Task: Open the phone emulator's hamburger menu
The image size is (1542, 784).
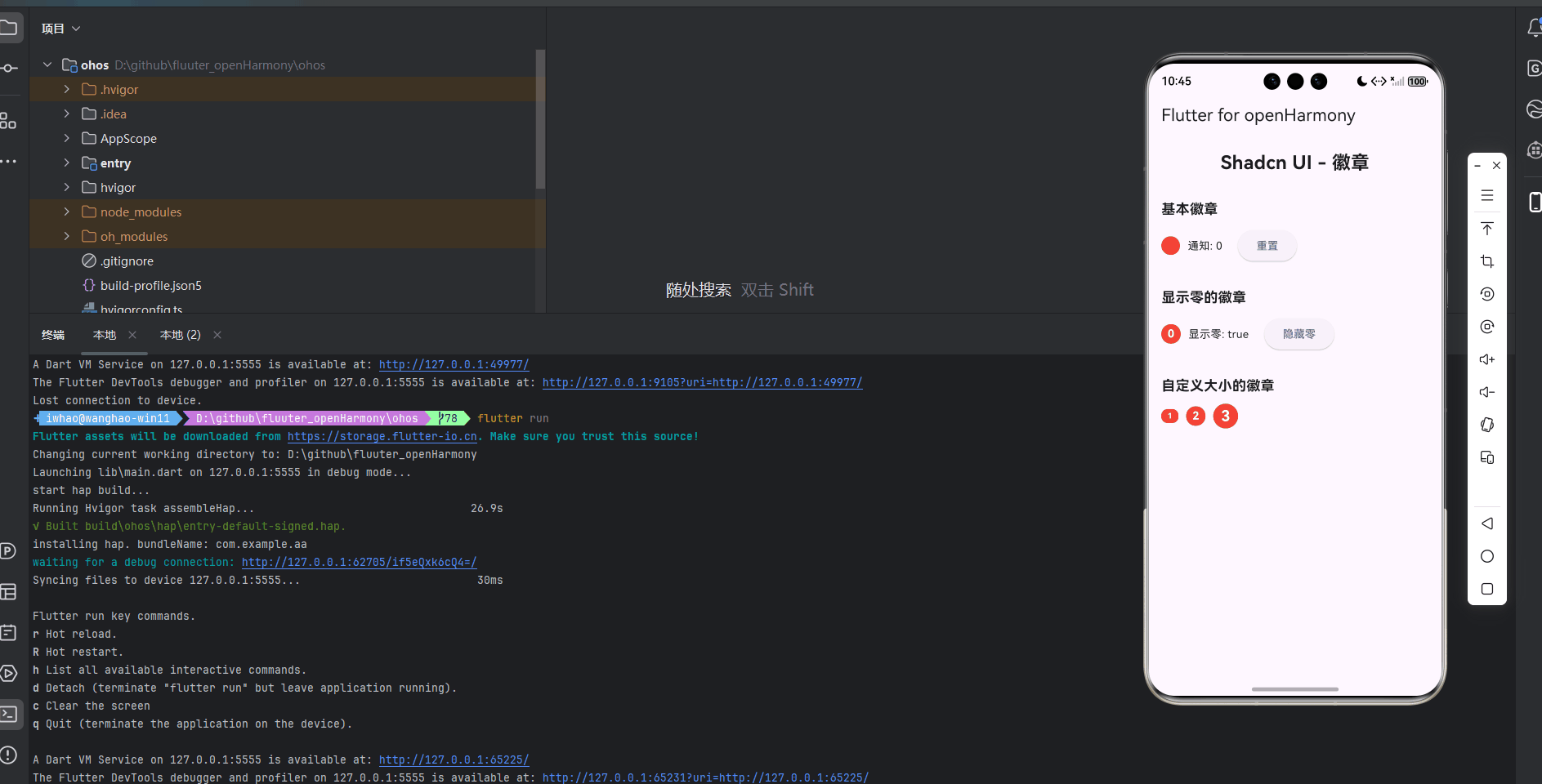Action: [x=1487, y=195]
